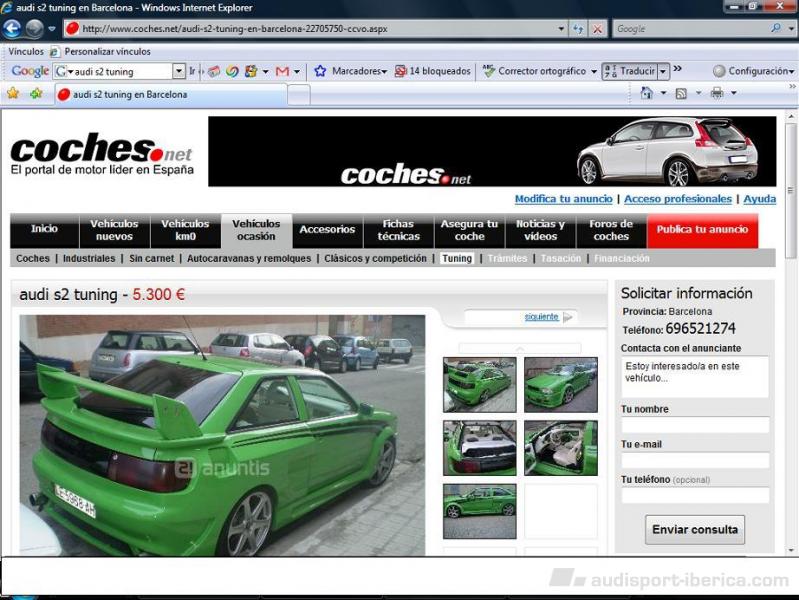Click the coches.net site logo
Screen dimensions: 799x600
[102, 153]
